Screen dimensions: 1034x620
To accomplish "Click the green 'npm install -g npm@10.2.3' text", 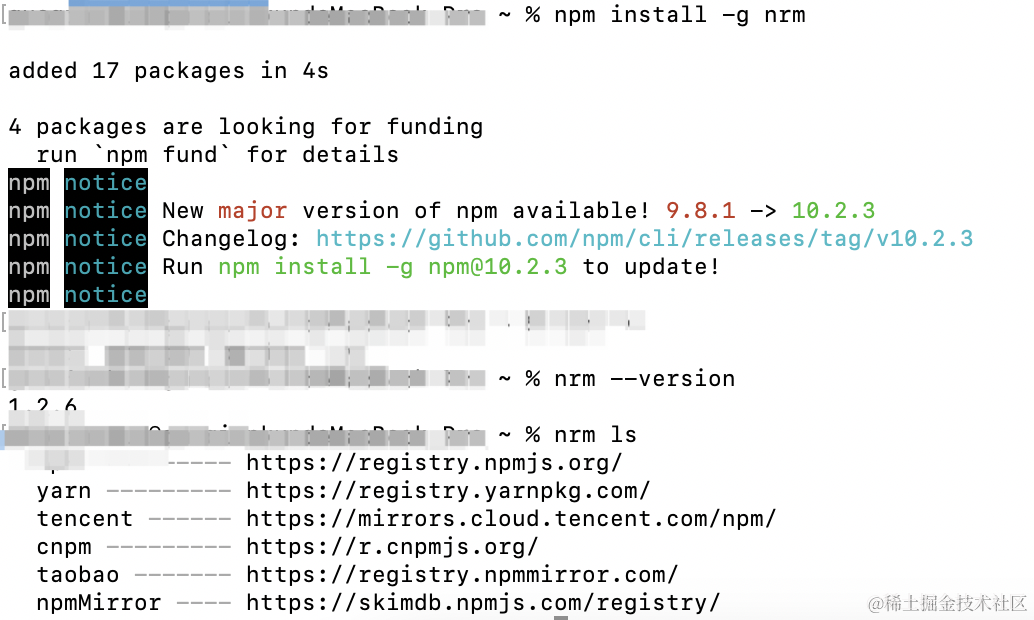I will click(x=392, y=267).
